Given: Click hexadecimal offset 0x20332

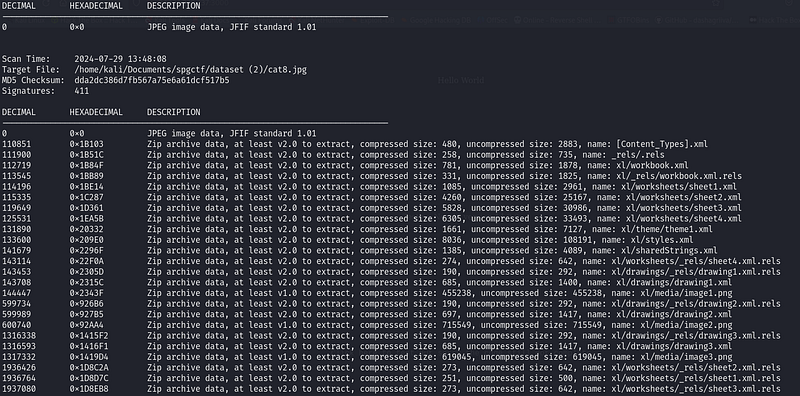Looking at the screenshot, I should click(x=86, y=229).
